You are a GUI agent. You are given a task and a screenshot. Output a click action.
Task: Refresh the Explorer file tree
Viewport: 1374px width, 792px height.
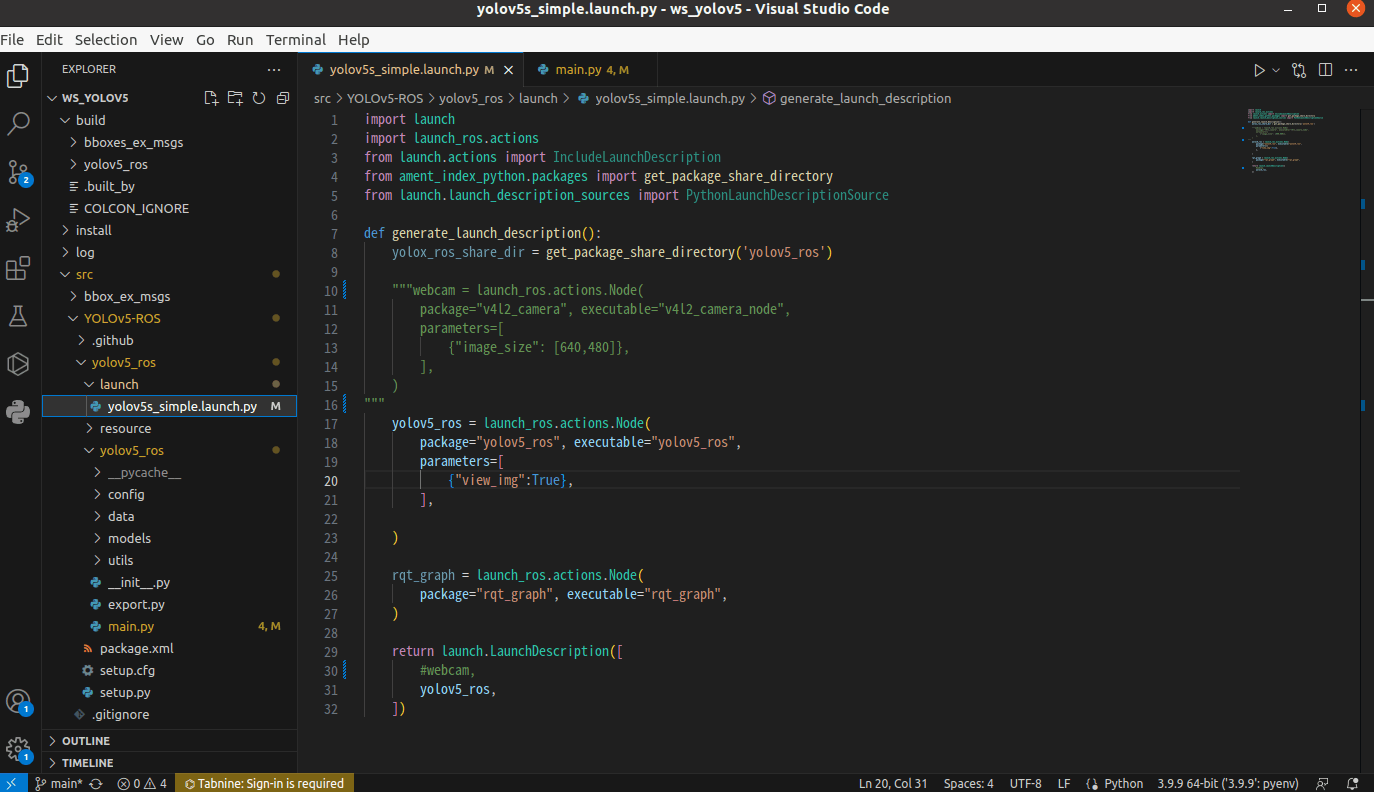[259, 98]
